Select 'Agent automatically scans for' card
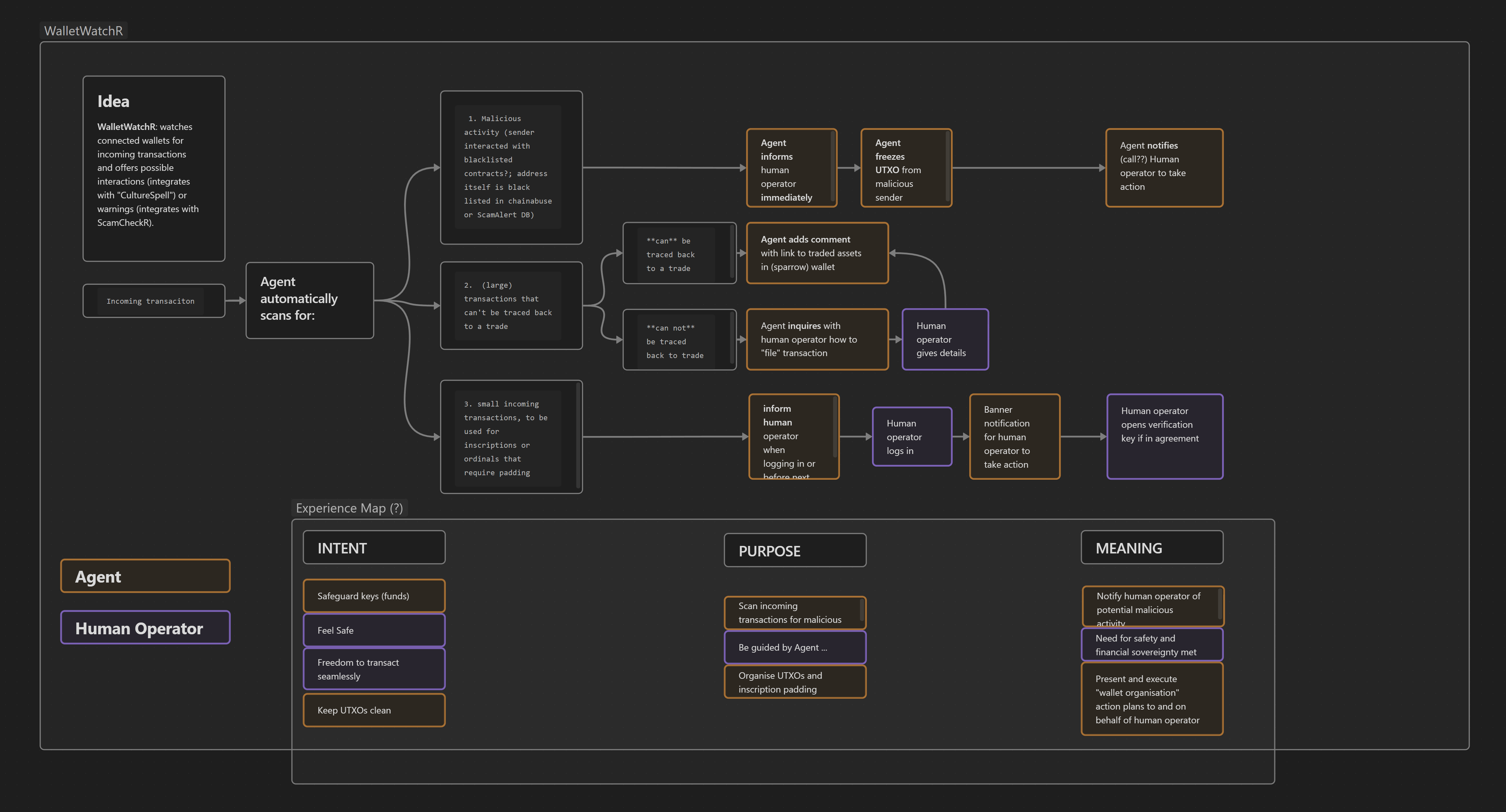Screen dimensions: 1506x812 click(x=309, y=300)
